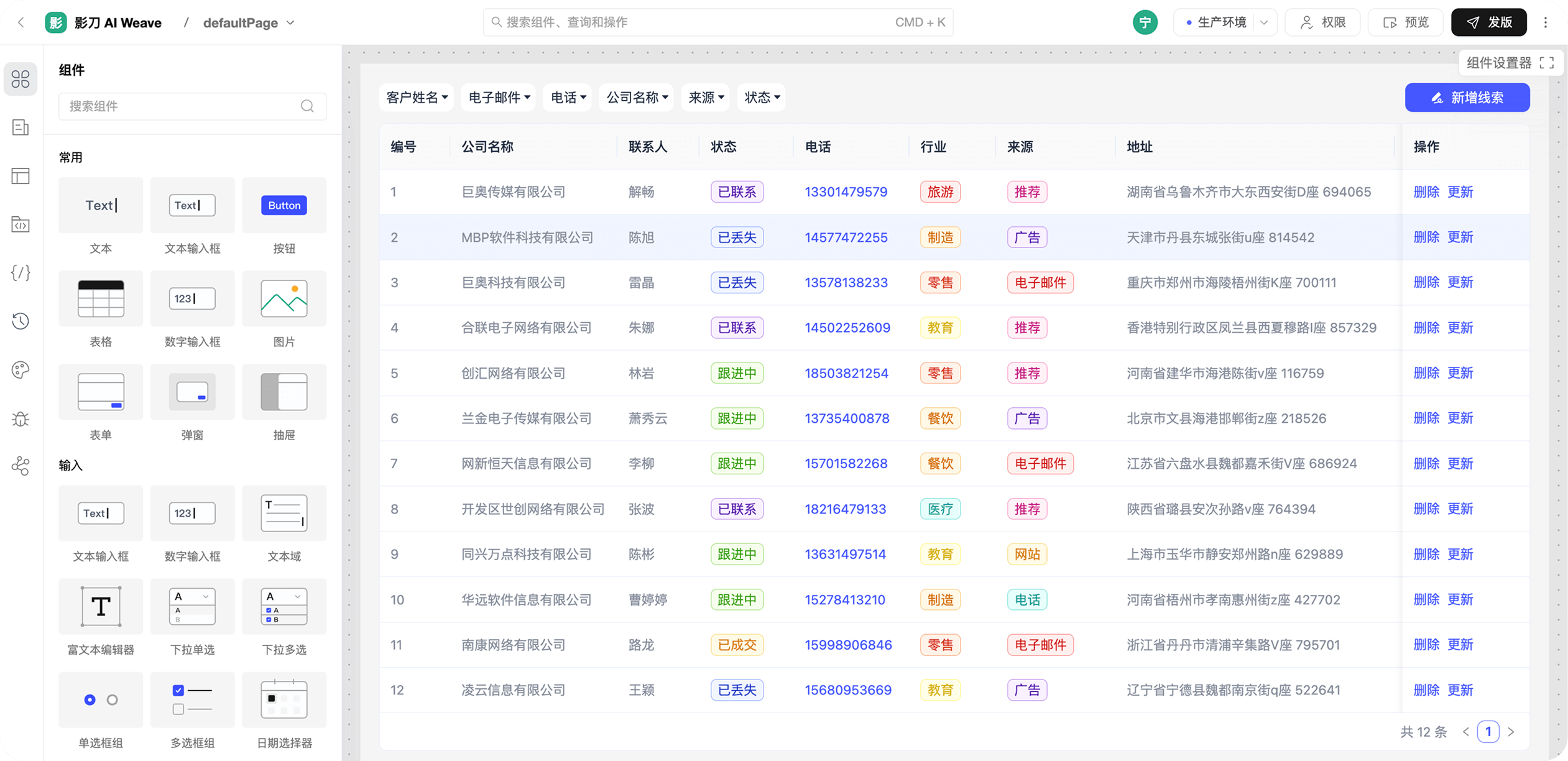Image resolution: width=1568 pixels, height=761 pixels.
Task: Select the page outline icon in left sidebar
Action: point(21,127)
